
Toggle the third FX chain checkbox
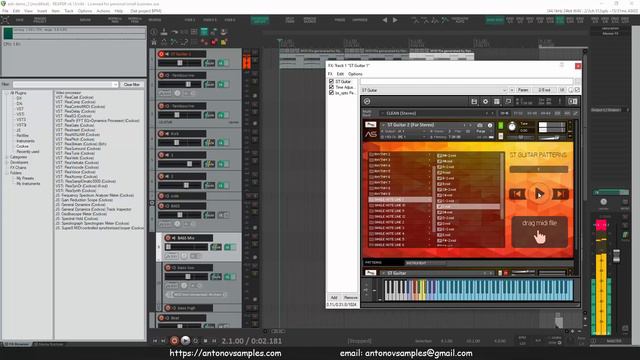[331, 93]
